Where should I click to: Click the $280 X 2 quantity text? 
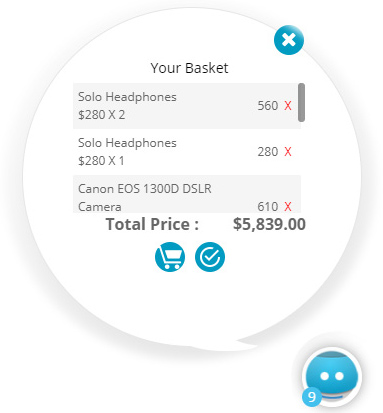[x=102, y=115]
